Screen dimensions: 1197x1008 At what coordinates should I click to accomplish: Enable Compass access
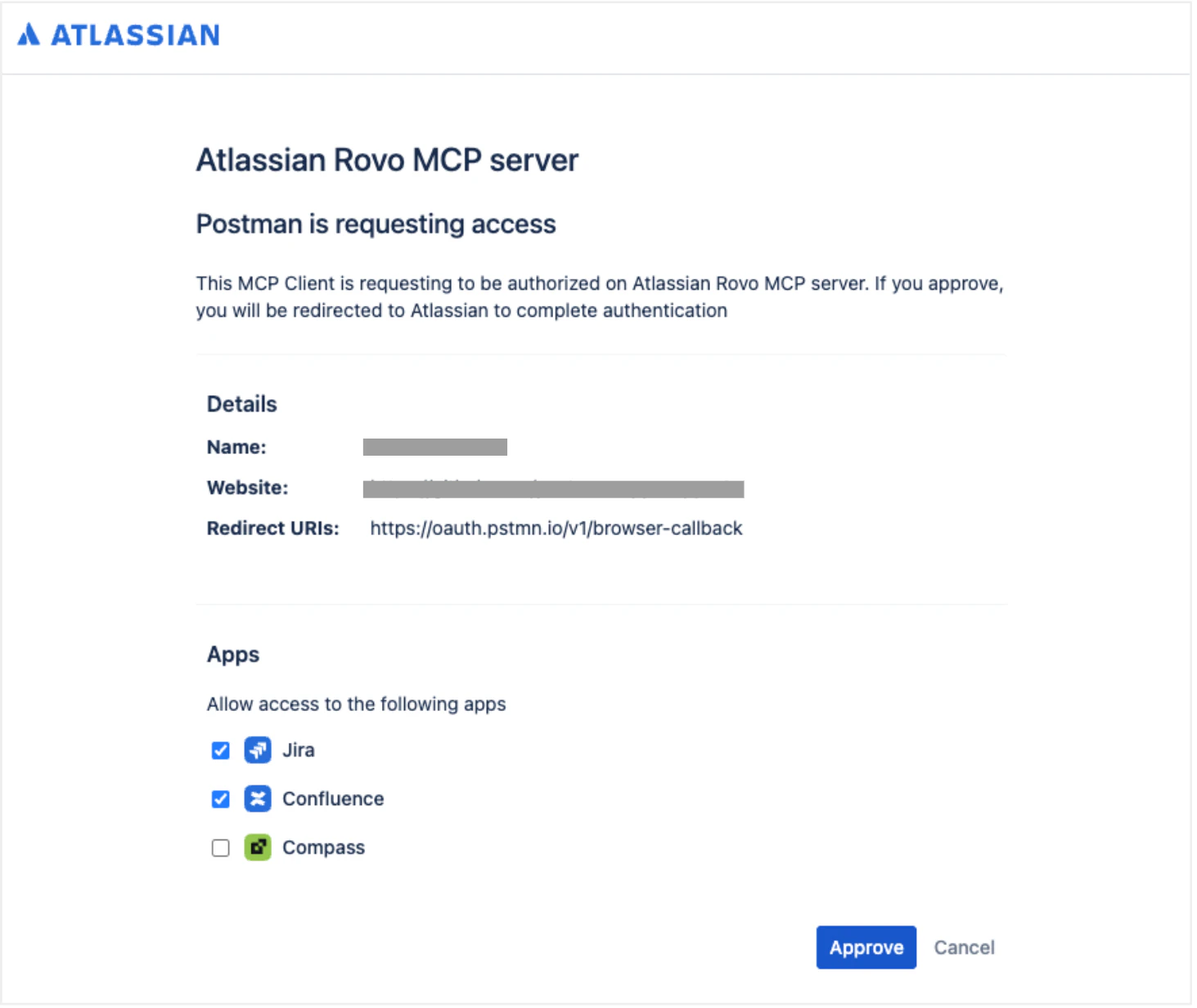pos(219,847)
